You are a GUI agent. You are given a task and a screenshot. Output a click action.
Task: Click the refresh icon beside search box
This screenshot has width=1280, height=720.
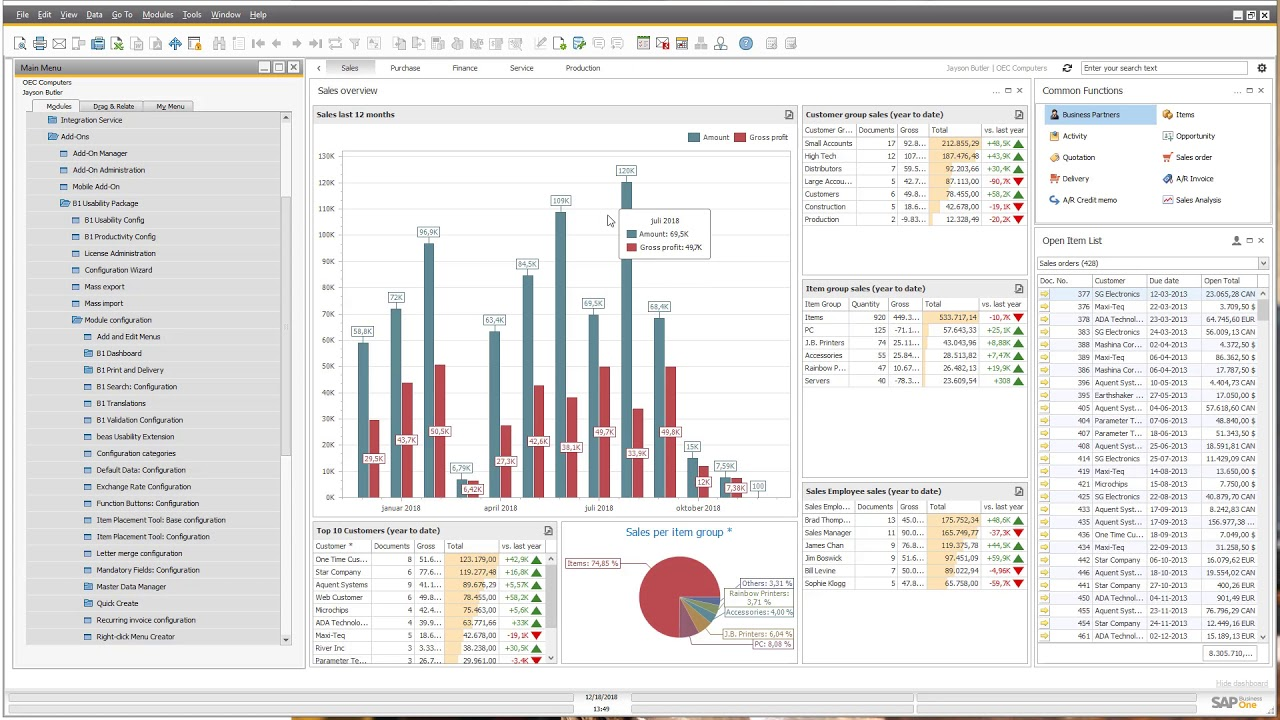click(1067, 68)
